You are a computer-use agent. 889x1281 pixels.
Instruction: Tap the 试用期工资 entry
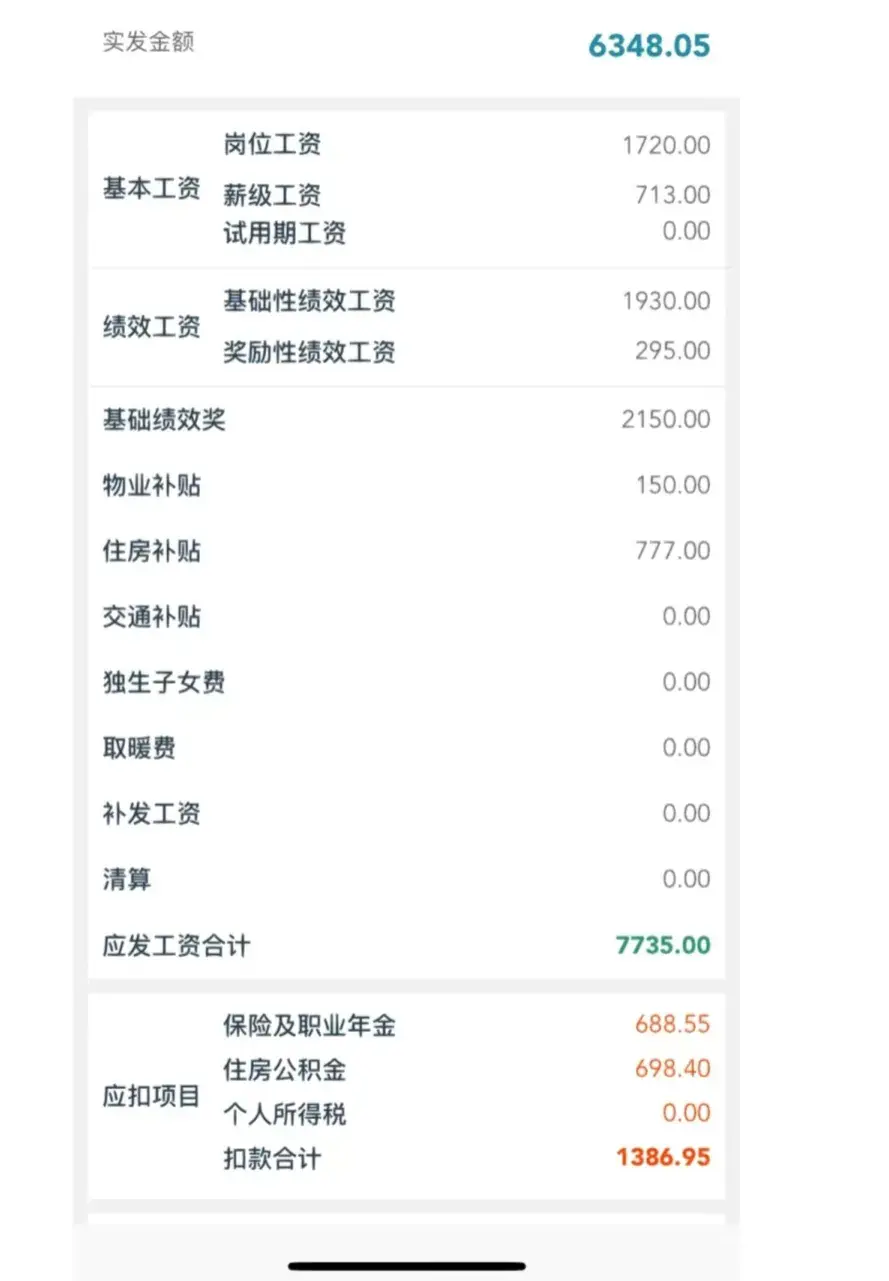[x=466, y=233]
